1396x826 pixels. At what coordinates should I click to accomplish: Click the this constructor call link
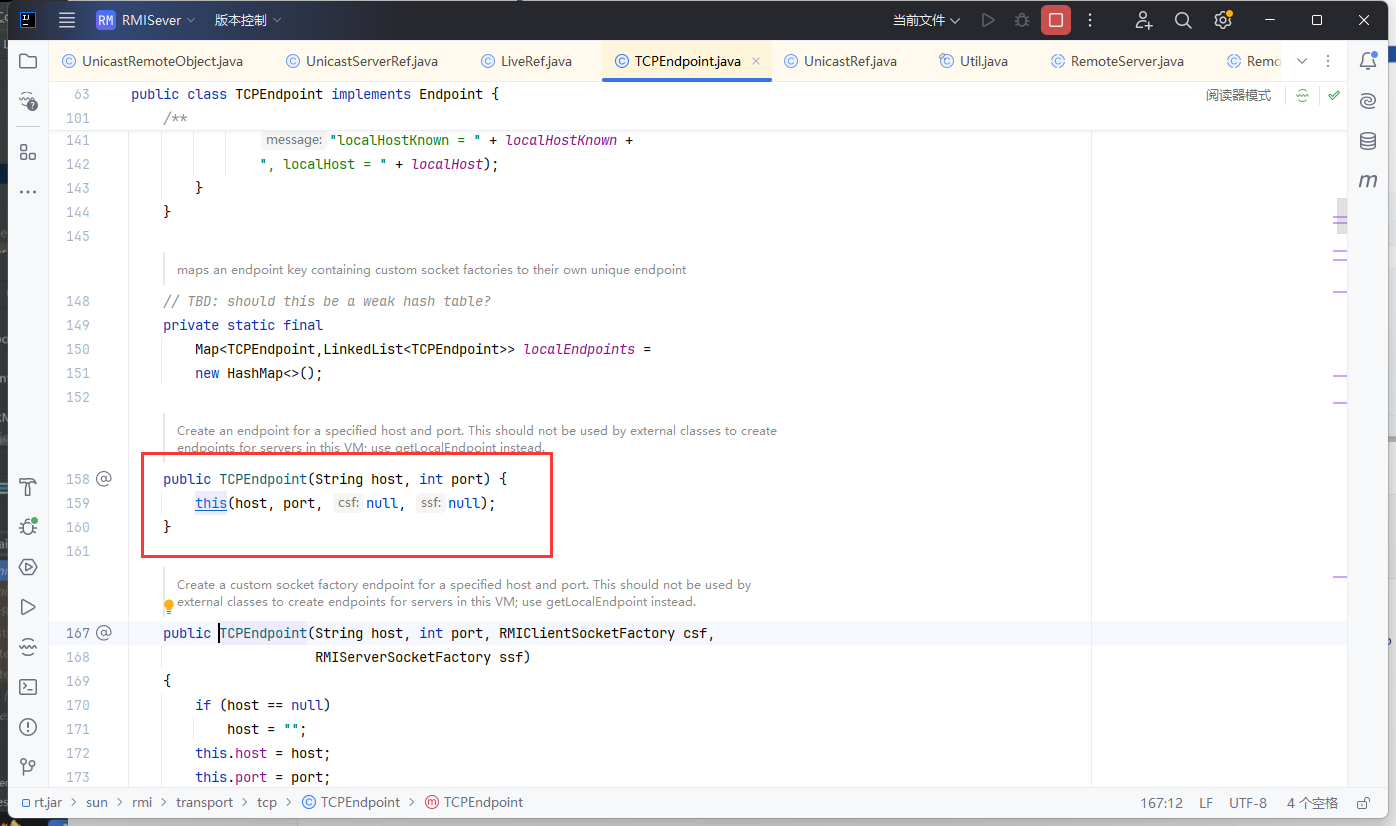[210, 503]
